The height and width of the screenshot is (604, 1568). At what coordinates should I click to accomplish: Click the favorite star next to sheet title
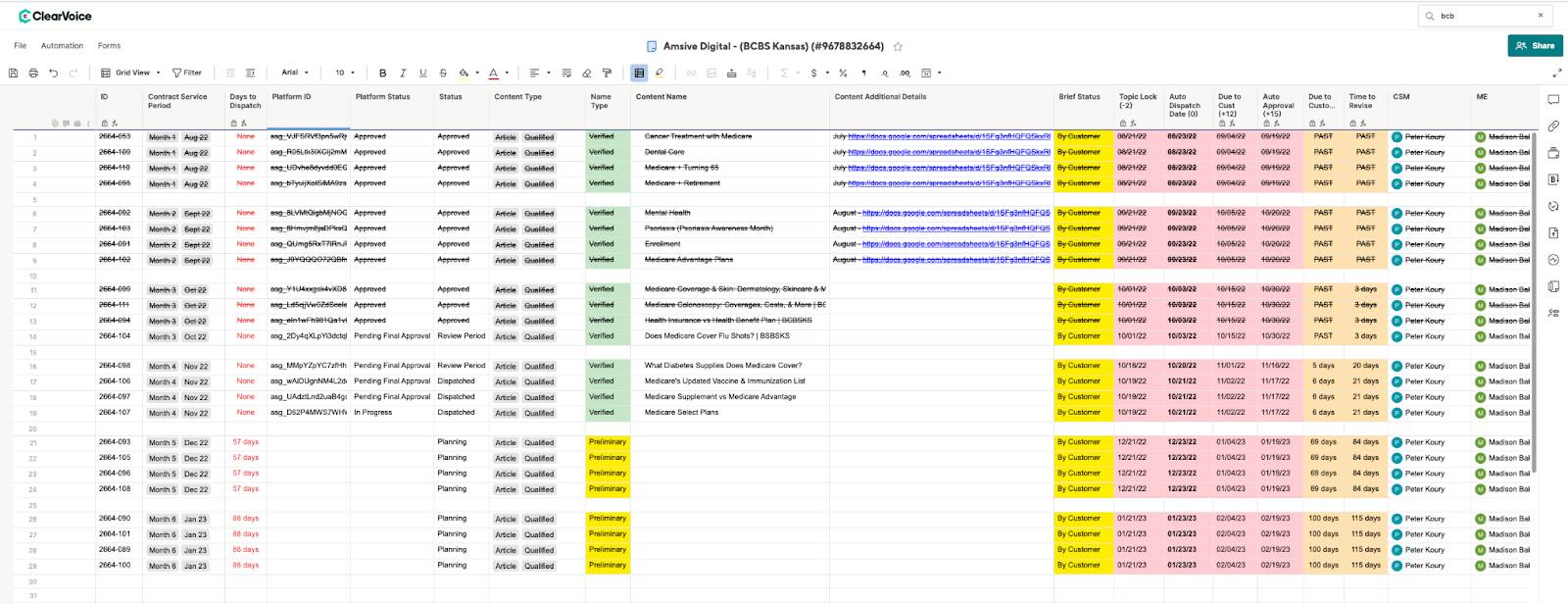click(898, 46)
